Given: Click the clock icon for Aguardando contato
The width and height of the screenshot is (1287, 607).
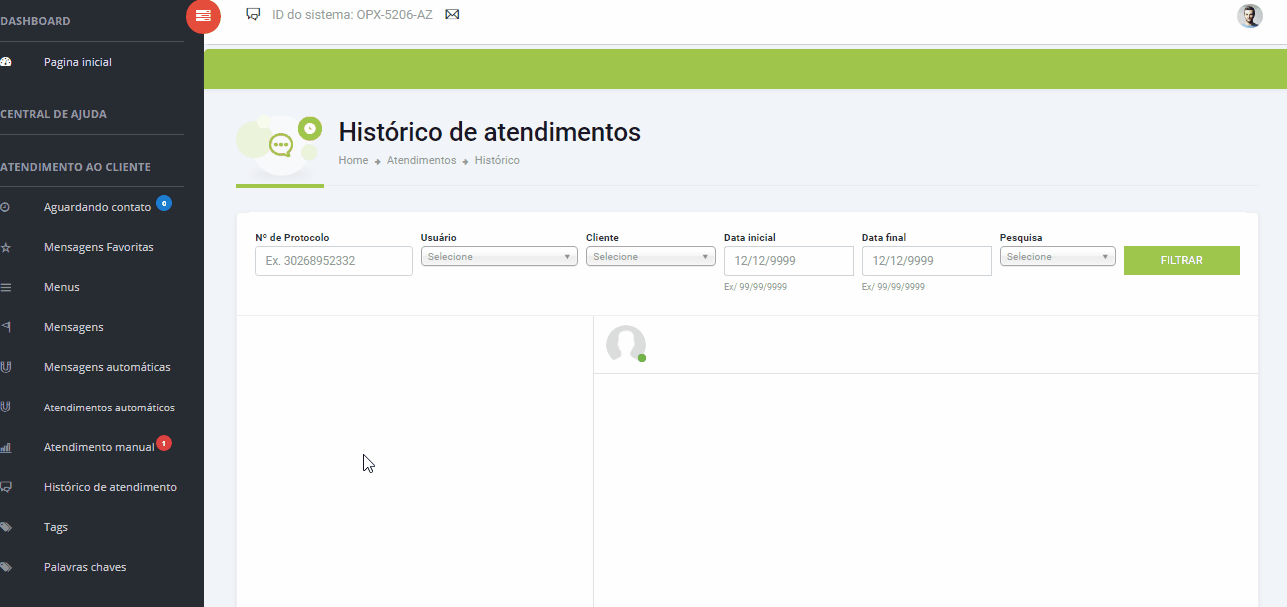Looking at the screenshot, I should pyautogui.click(x=6, y=207).
